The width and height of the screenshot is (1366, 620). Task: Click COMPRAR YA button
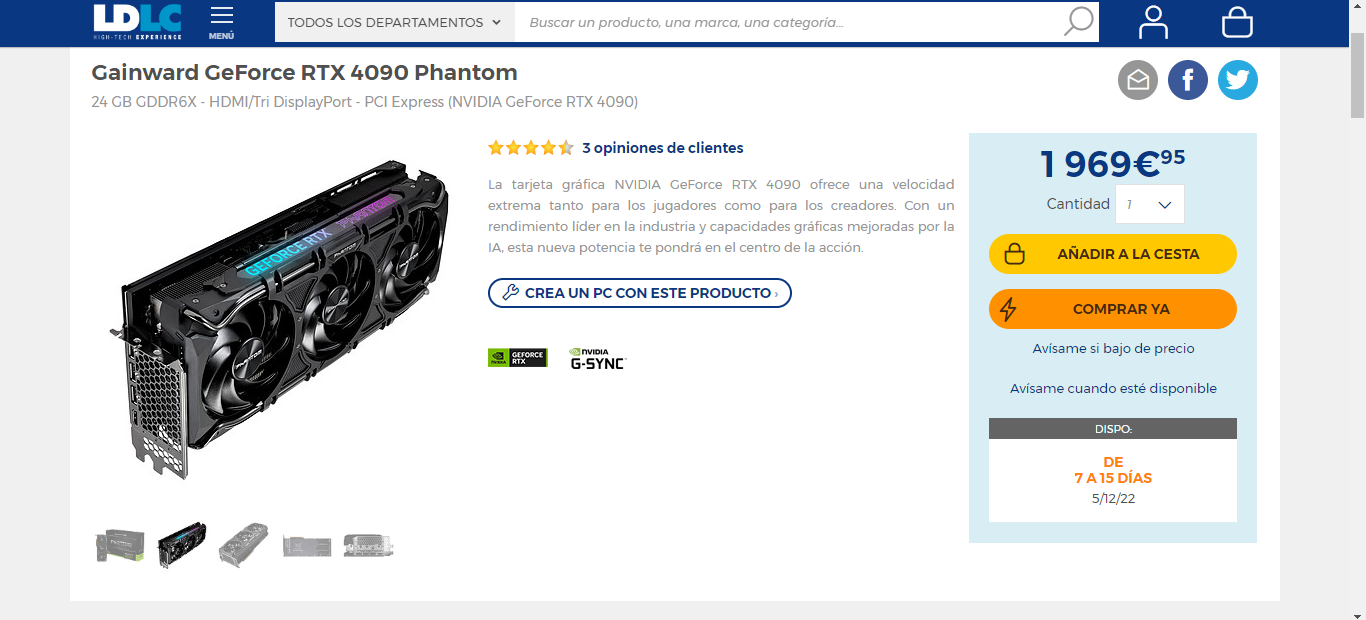click(x=1113, y=309)
